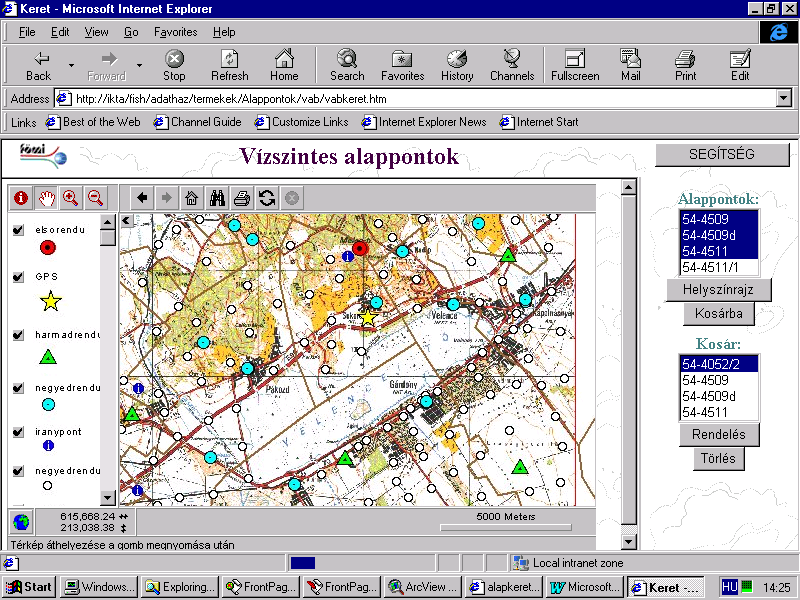The height and width of the screenshot is (600, 800).
Task: Uncheck the elsorendu layer checkbox
Action: click(18, 231)
